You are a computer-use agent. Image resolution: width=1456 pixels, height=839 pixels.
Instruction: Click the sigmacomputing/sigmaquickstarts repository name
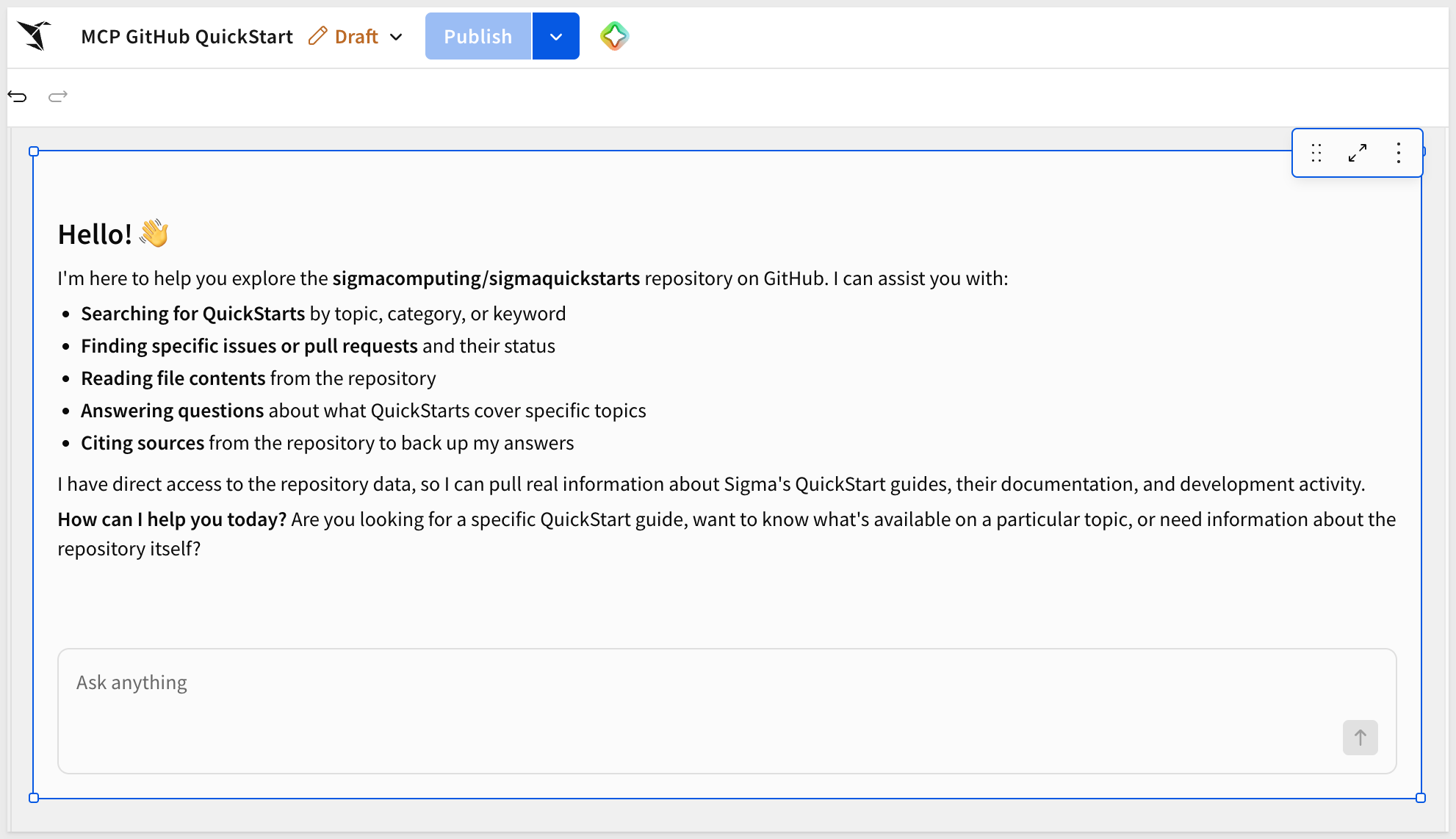click(x=486, y=278)
